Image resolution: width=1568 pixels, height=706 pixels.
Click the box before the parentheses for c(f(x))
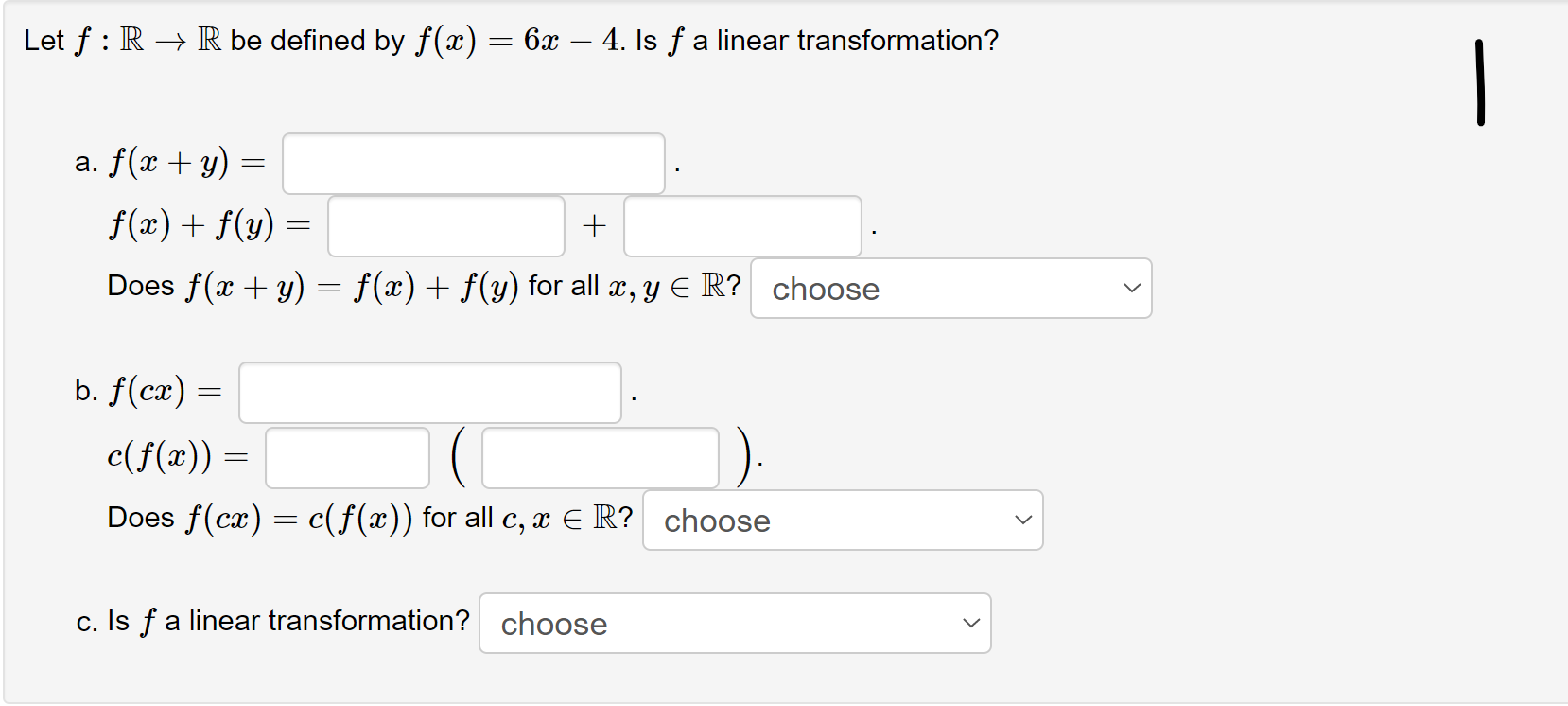(346, 457)
